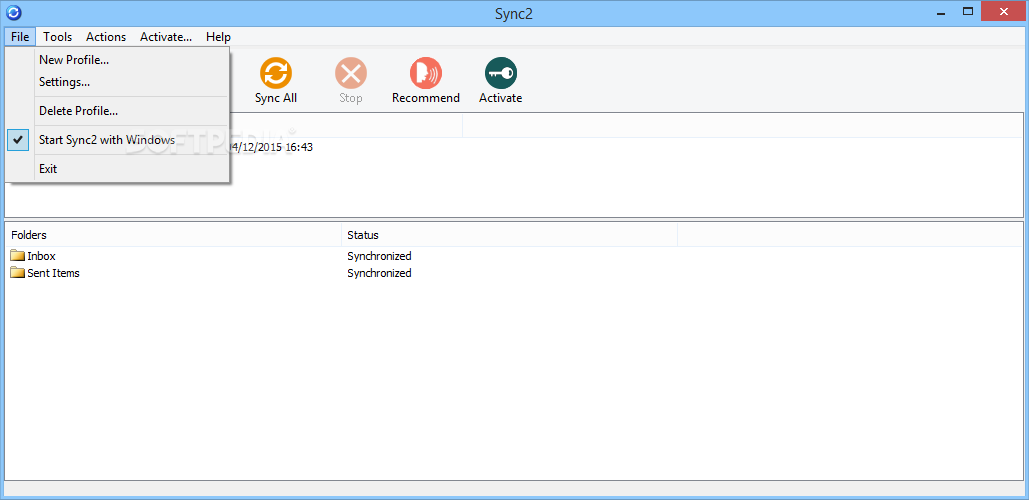Click the Sync2 app icon in title bar

click(13, 12)
